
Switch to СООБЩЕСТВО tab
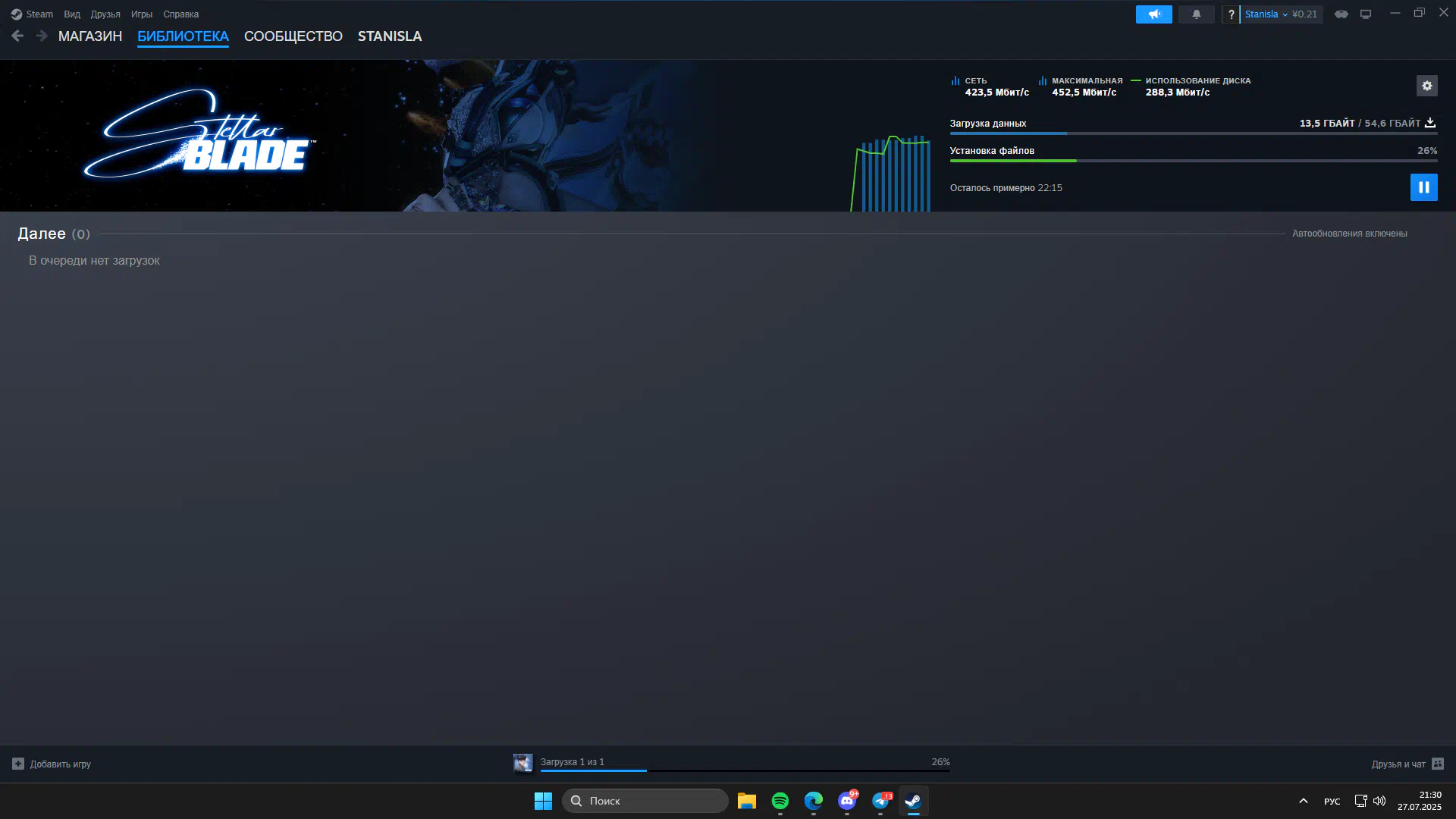[x=293, y=36]
